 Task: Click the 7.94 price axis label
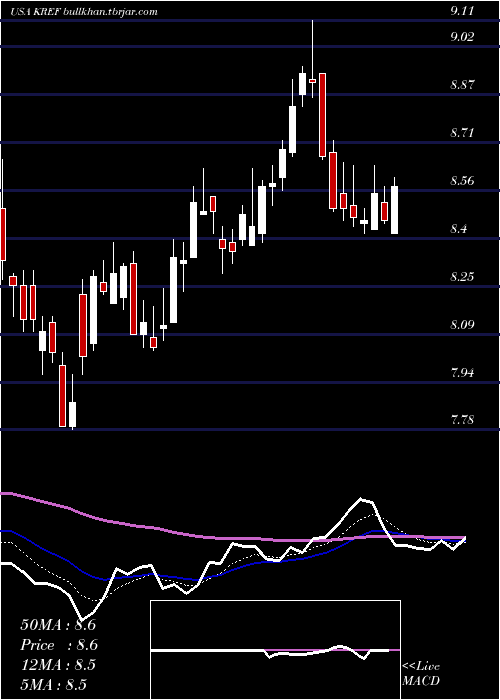coord(462,372)
